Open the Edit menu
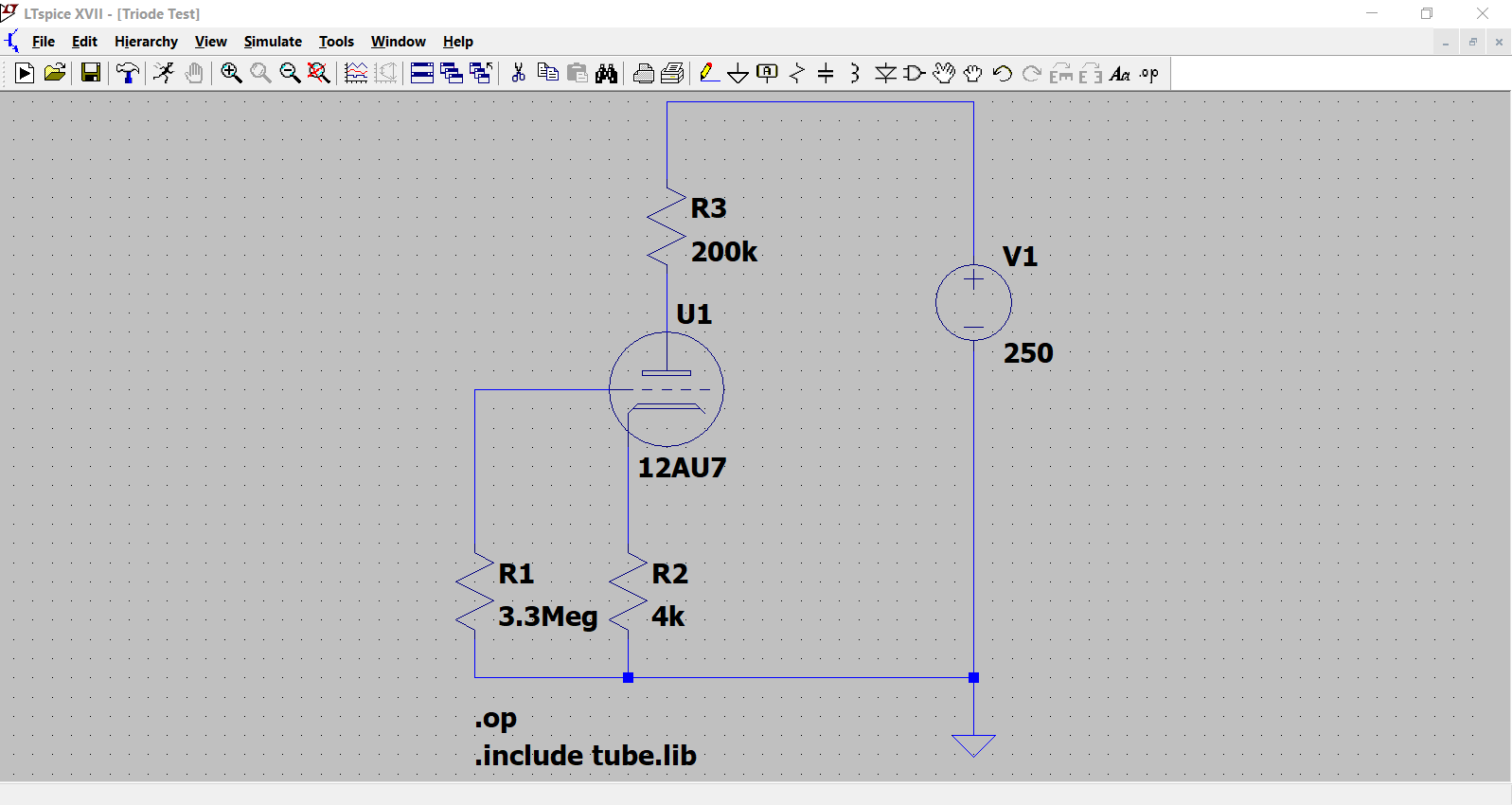The image size is (1512, 805). coord(84,42)
